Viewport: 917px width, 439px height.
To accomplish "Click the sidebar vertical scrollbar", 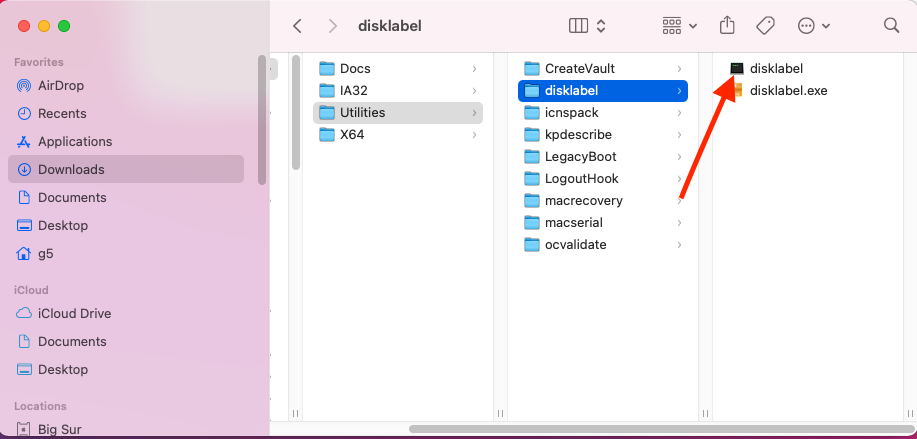I will click(261, 120).
